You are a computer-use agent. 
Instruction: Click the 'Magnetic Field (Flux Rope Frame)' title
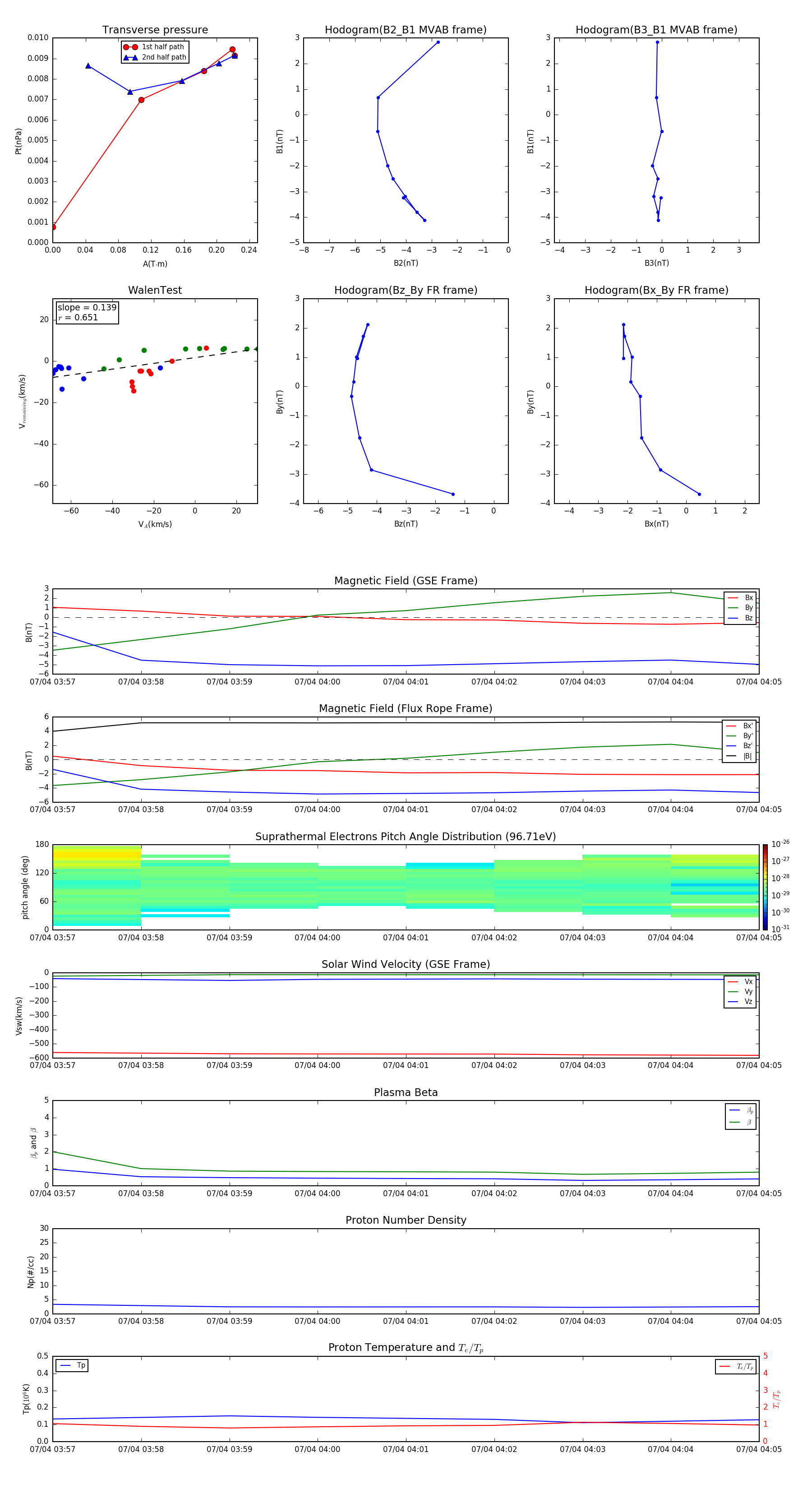tap(406, 709)
